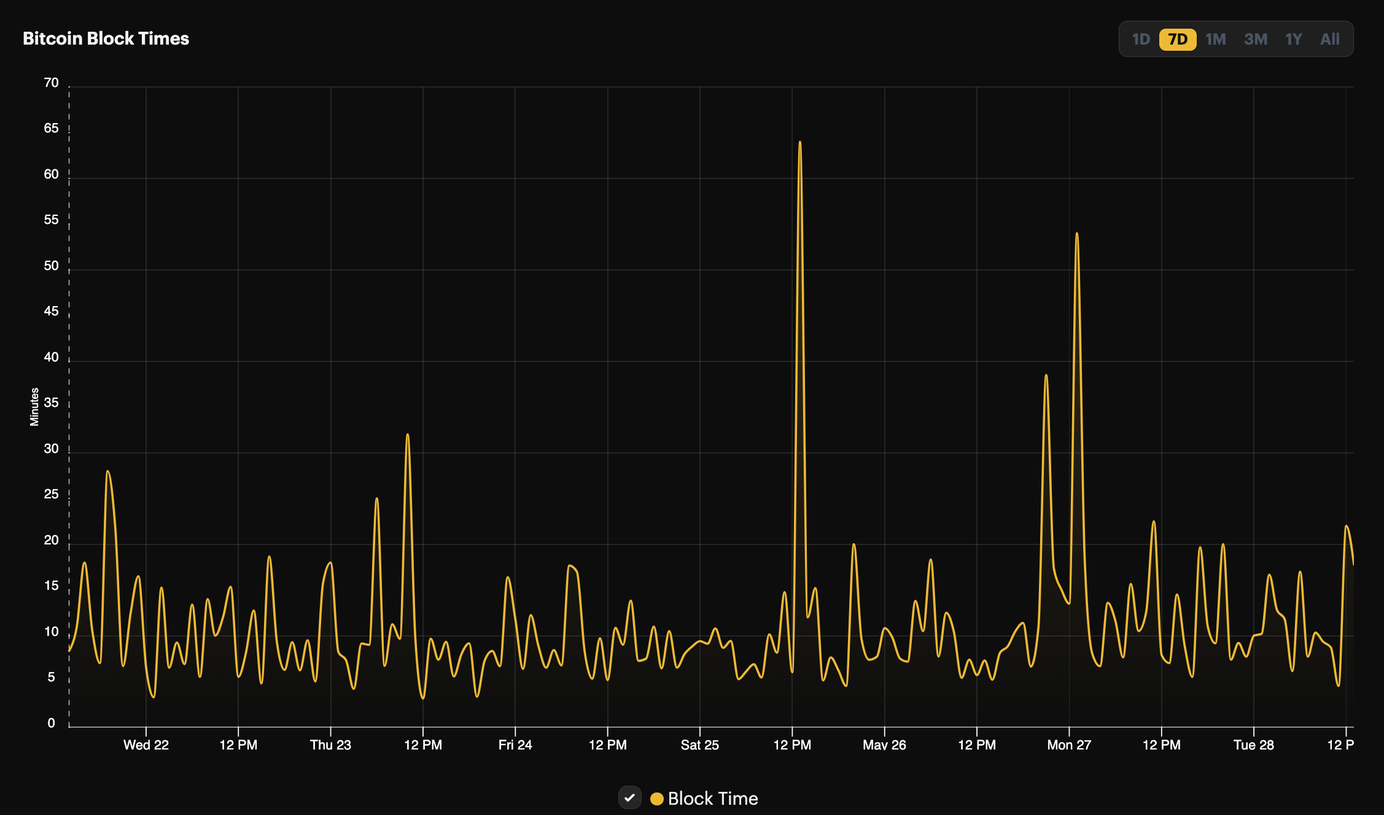Screen dimensions: 1384x815
Task: Click the 15 y-axis tick label
Action: tap(51, 586)
